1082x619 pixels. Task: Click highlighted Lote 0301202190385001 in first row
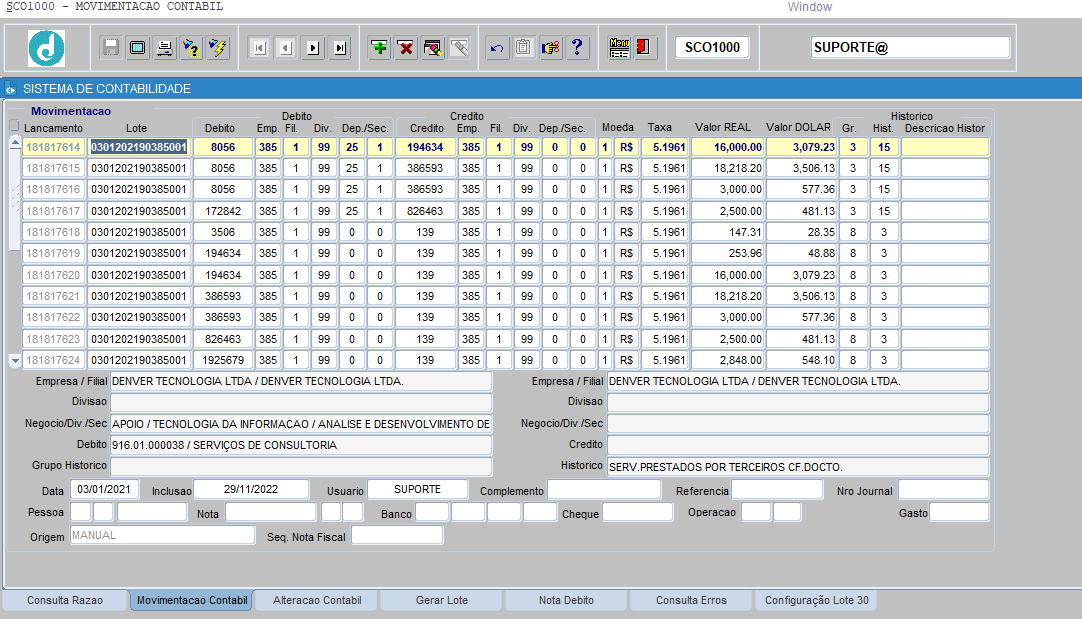139,147
